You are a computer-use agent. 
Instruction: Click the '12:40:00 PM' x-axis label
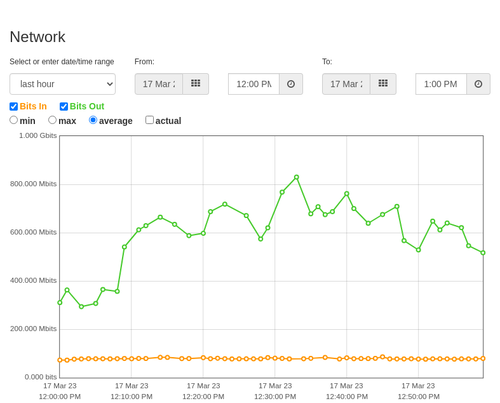347,397
